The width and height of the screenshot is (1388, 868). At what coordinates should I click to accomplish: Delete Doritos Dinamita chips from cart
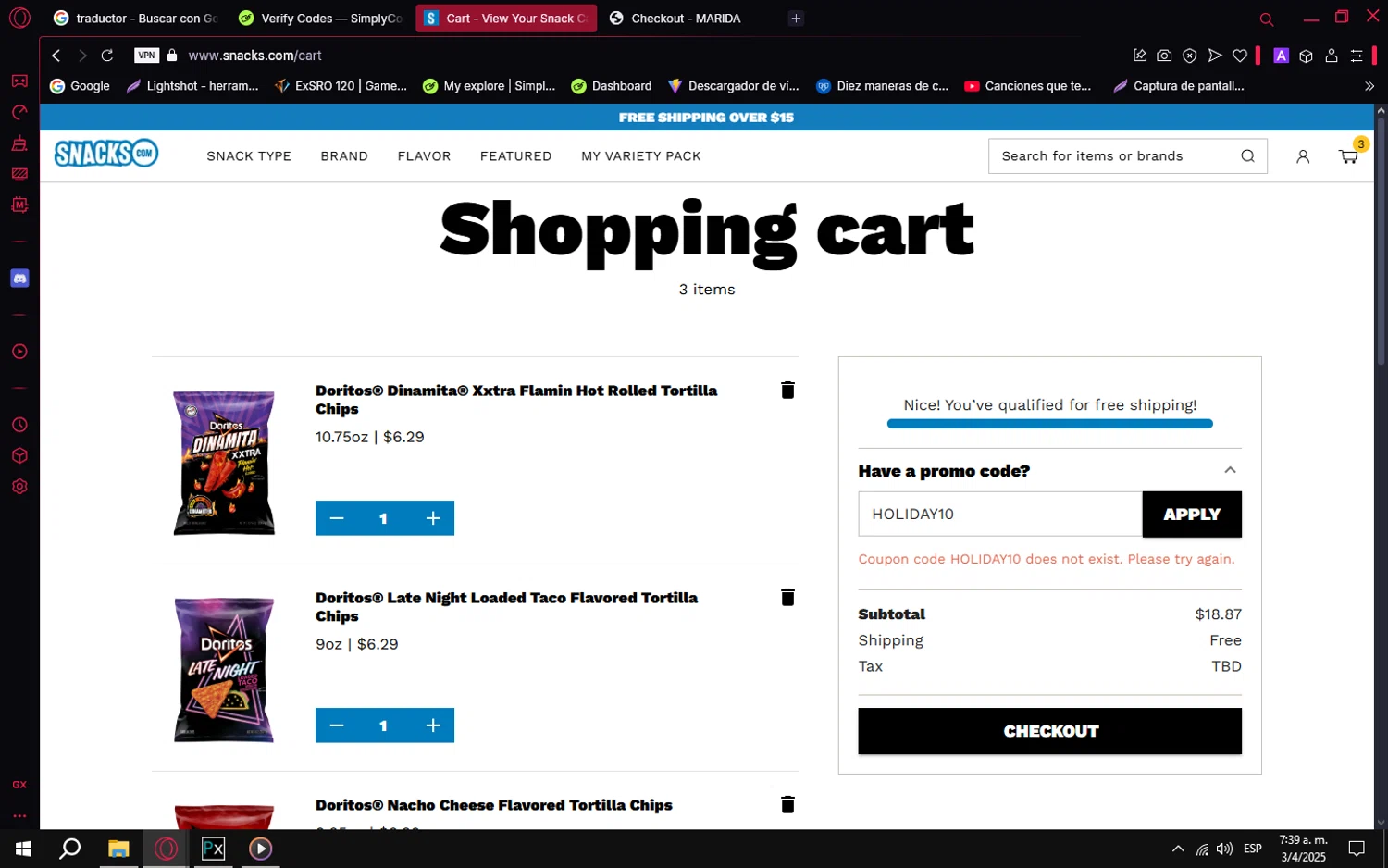pos(787,390)
